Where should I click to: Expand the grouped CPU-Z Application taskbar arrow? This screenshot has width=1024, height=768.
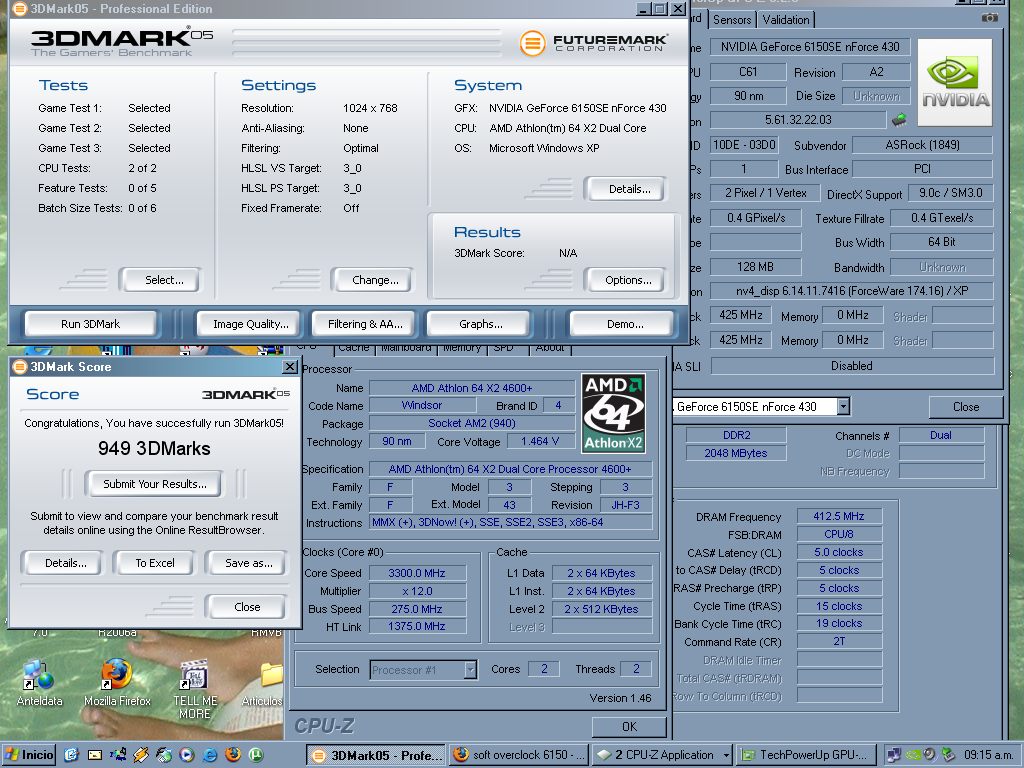[x=726, y=755]
